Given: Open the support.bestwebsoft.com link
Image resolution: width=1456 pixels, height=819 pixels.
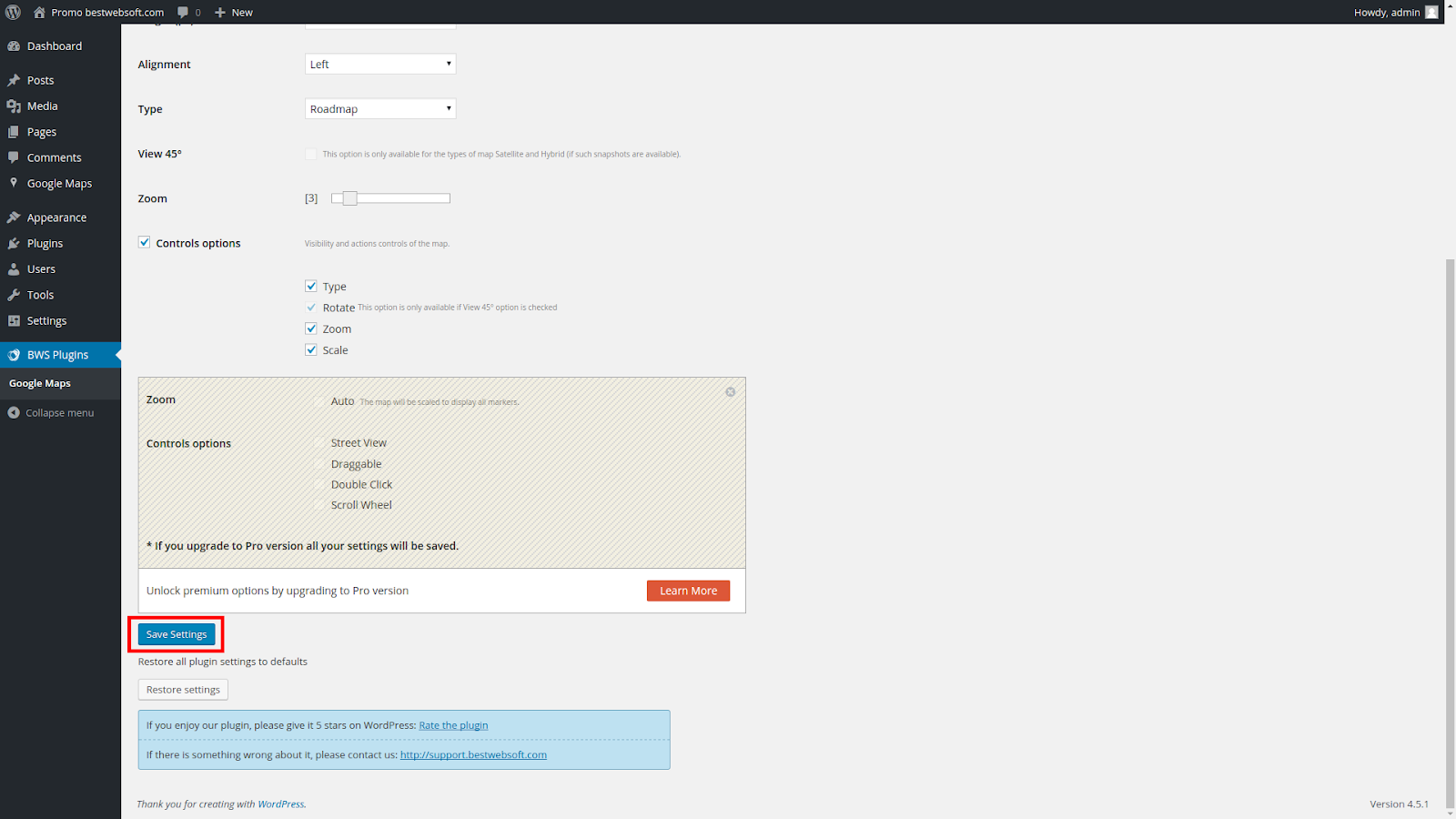Looking at the screenshot, I should coord(473,754).
